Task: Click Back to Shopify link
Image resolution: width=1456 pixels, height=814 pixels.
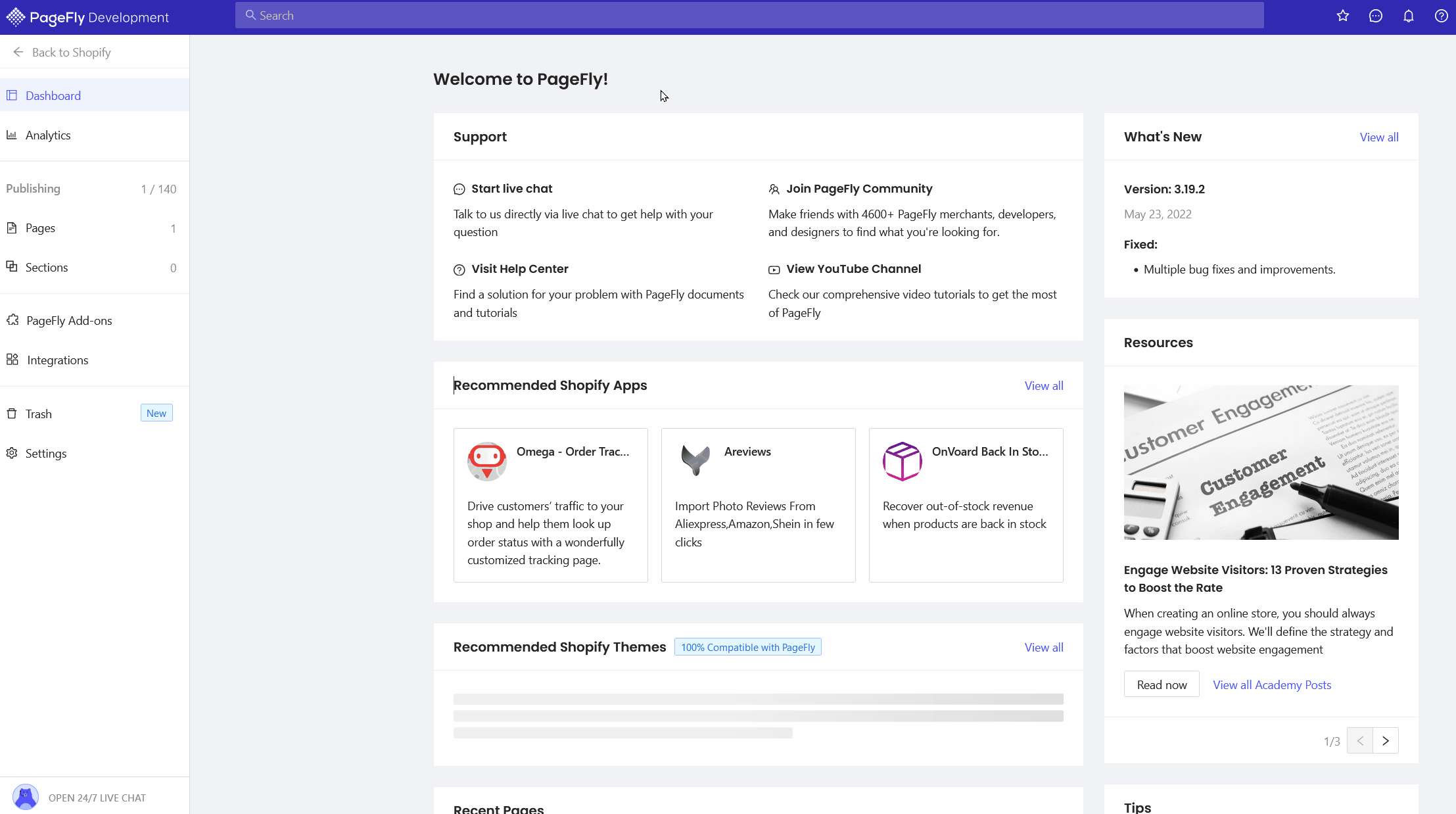Action: 72,52
